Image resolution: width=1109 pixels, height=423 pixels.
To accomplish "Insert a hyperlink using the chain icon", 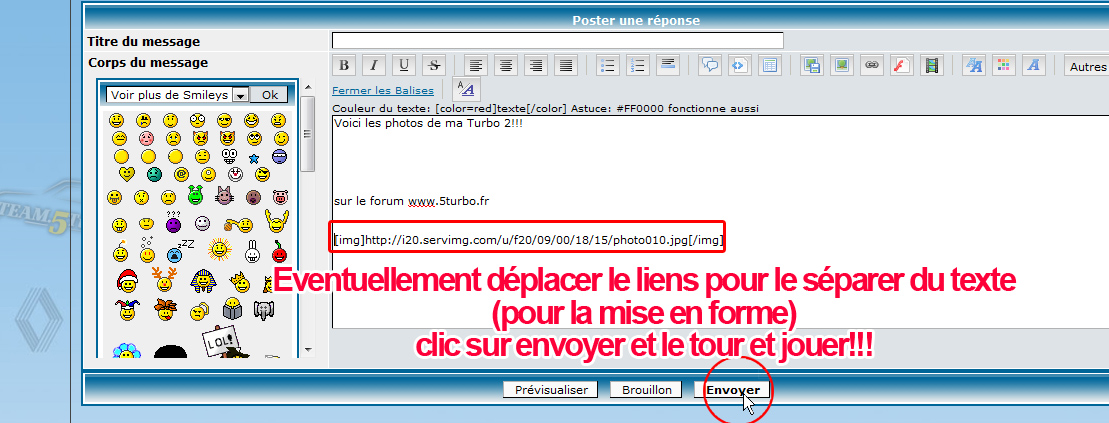I will [x=872, y=66].
